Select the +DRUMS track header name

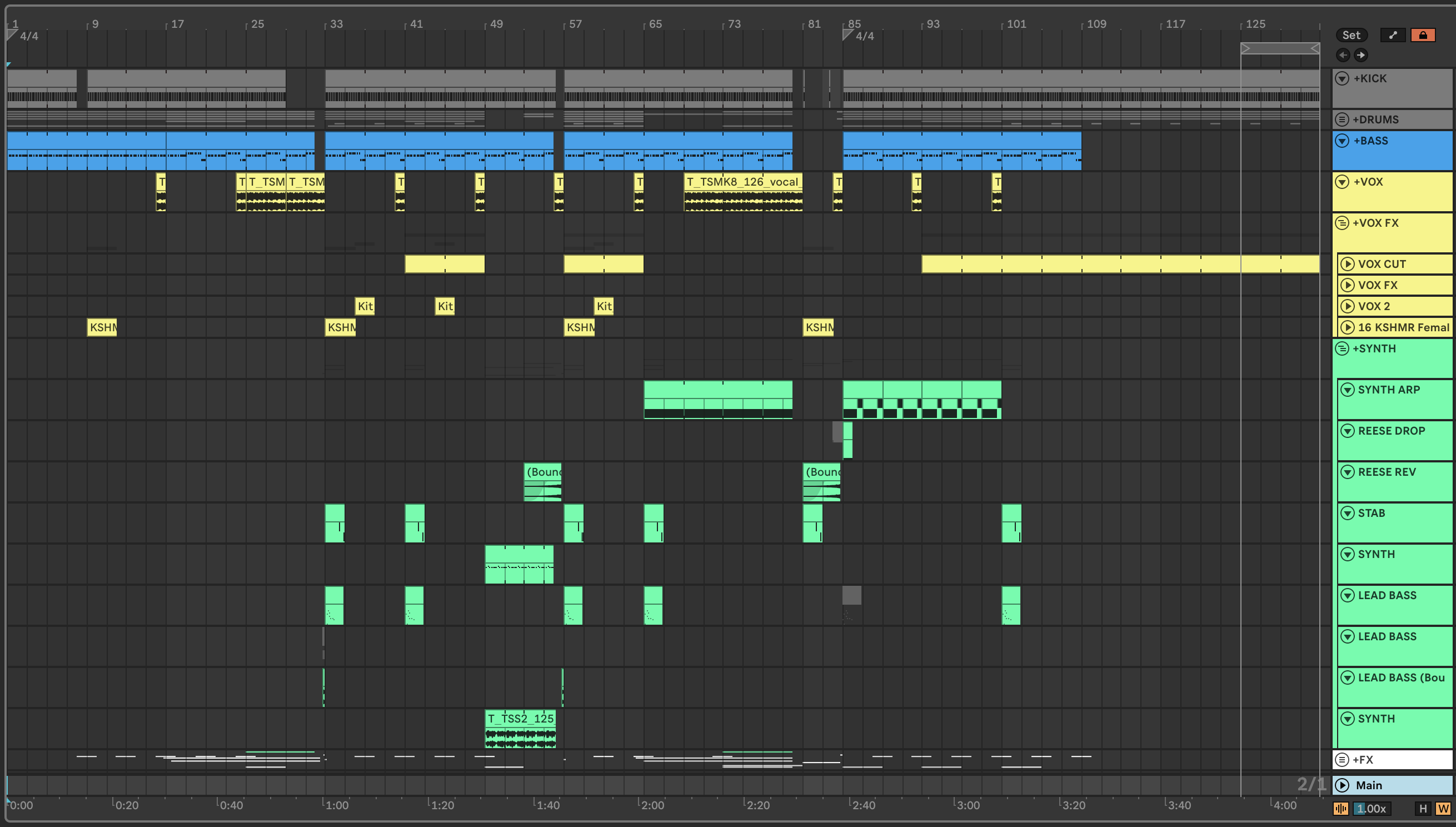[x=1375, y=119]
